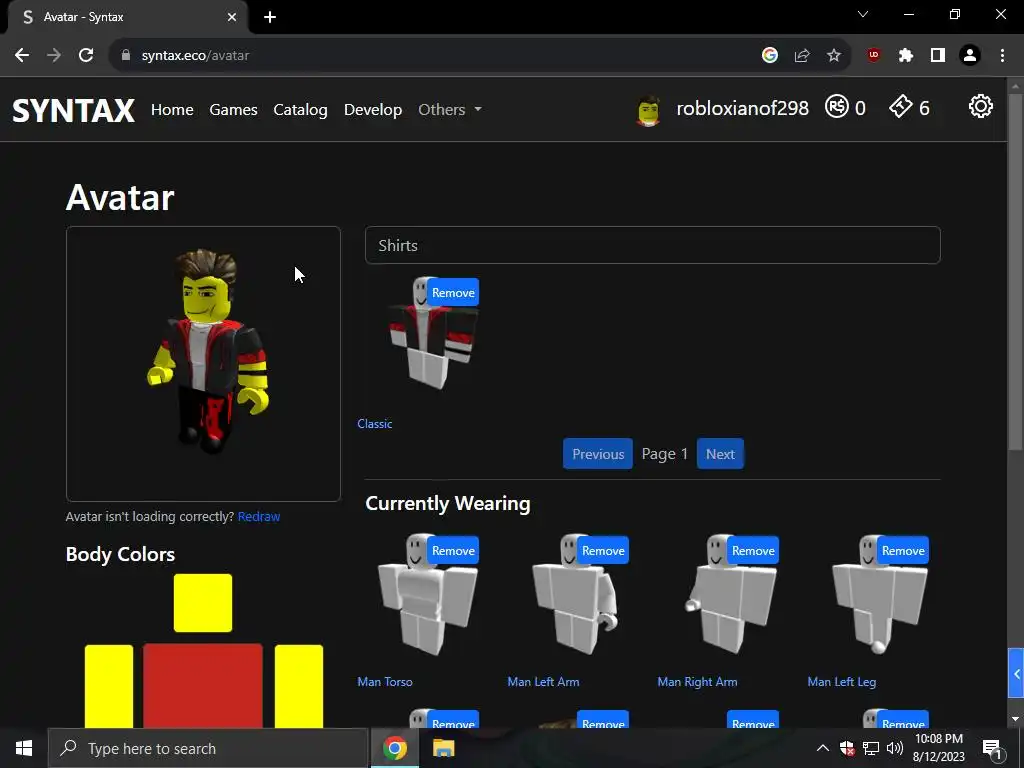Screen dimensions: 1024x768
Task: Bookmark this page with the star icon
Action: (833, 56)
